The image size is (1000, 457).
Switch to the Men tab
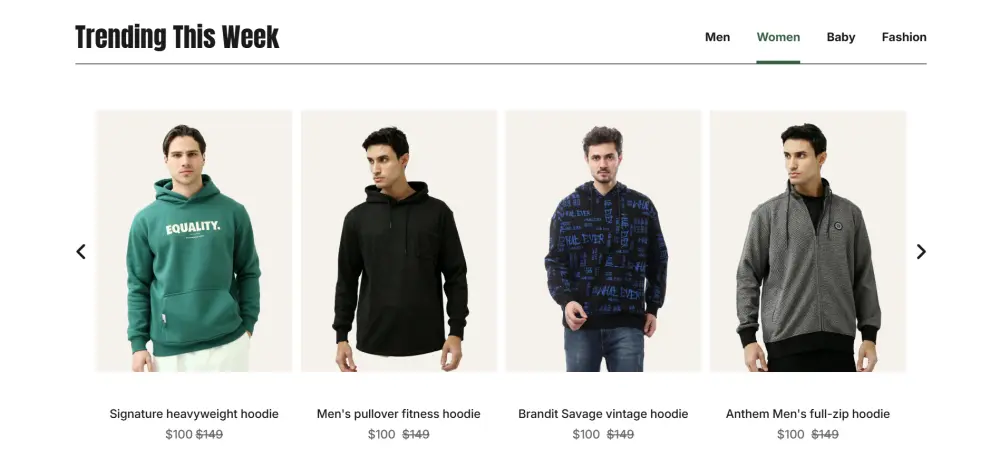[717, 37]
